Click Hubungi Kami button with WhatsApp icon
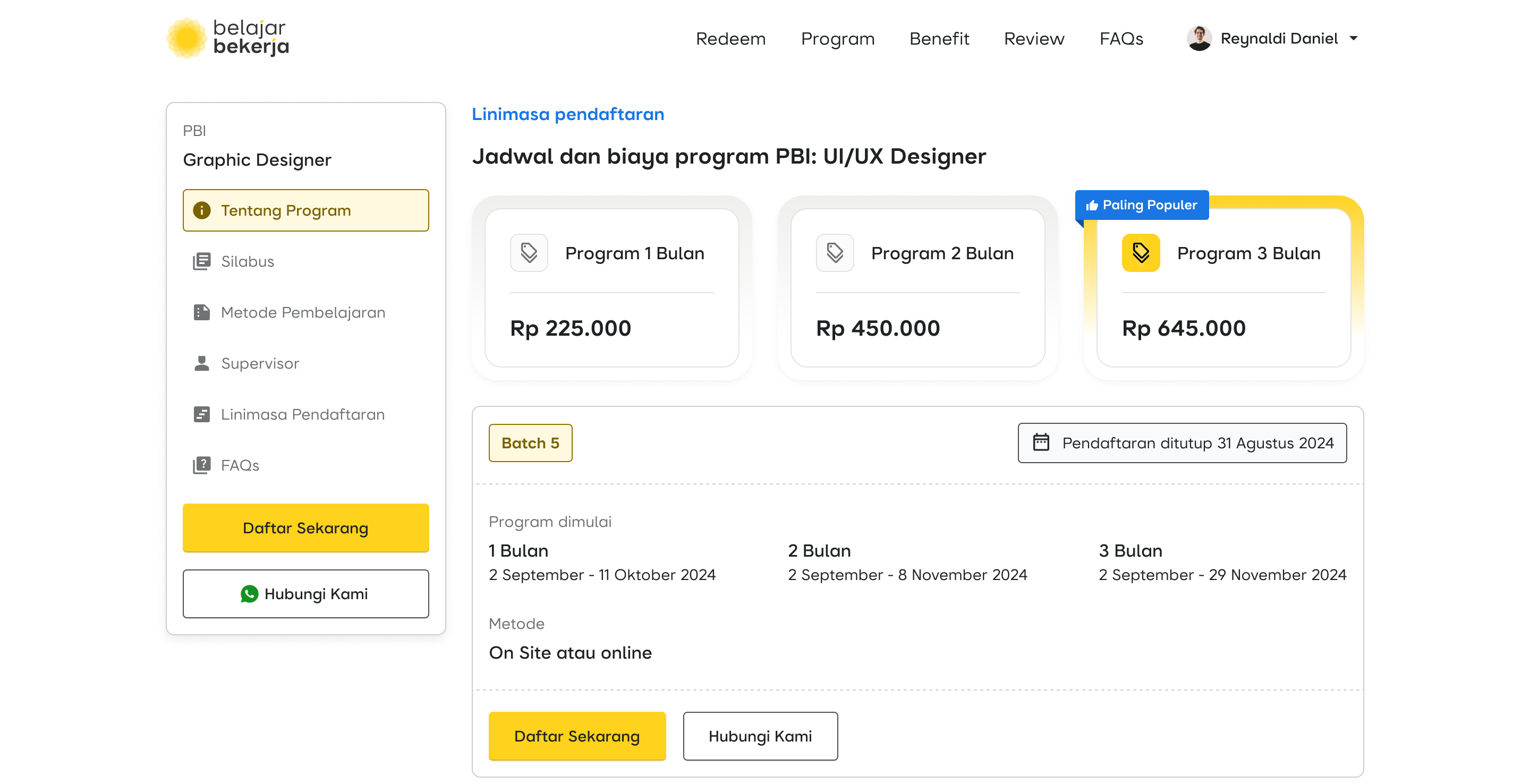 pyautogui.click(x=305, y=593)
